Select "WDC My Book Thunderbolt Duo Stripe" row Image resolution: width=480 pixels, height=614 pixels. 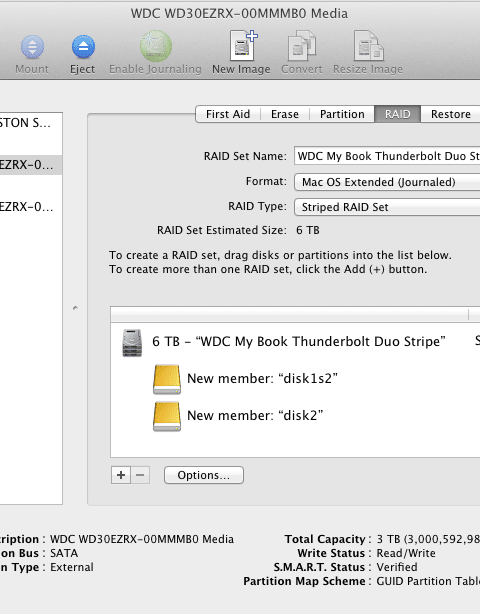tap(296, 341)
